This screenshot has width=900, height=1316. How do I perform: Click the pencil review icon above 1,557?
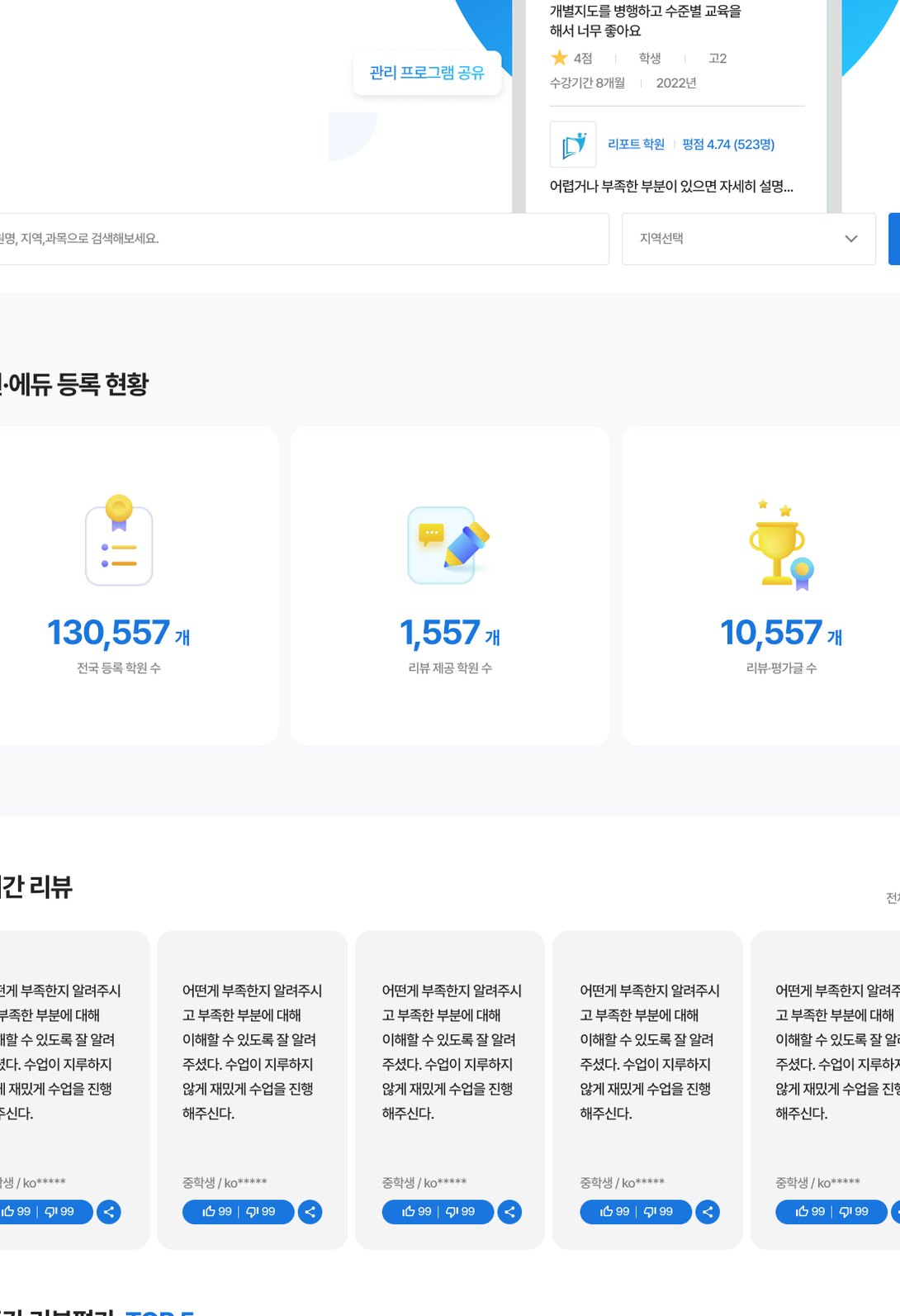click(449, 545)
